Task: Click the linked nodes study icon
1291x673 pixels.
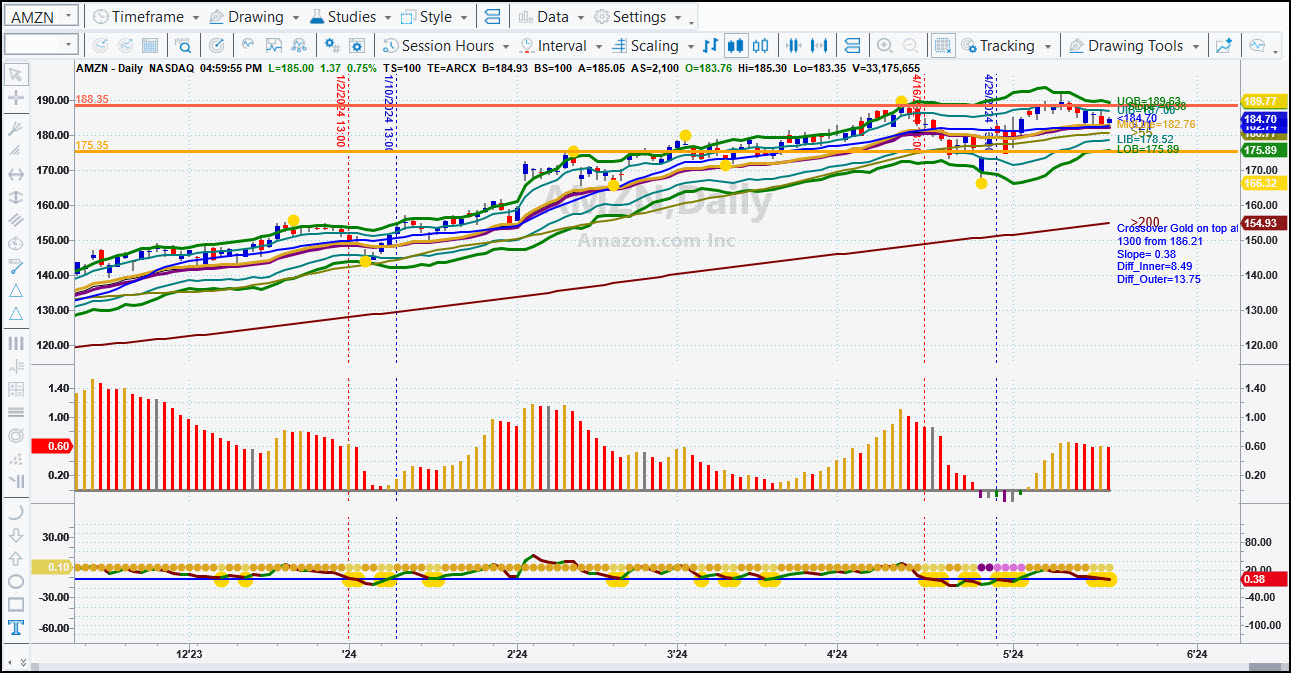Action: pos(299,45)
